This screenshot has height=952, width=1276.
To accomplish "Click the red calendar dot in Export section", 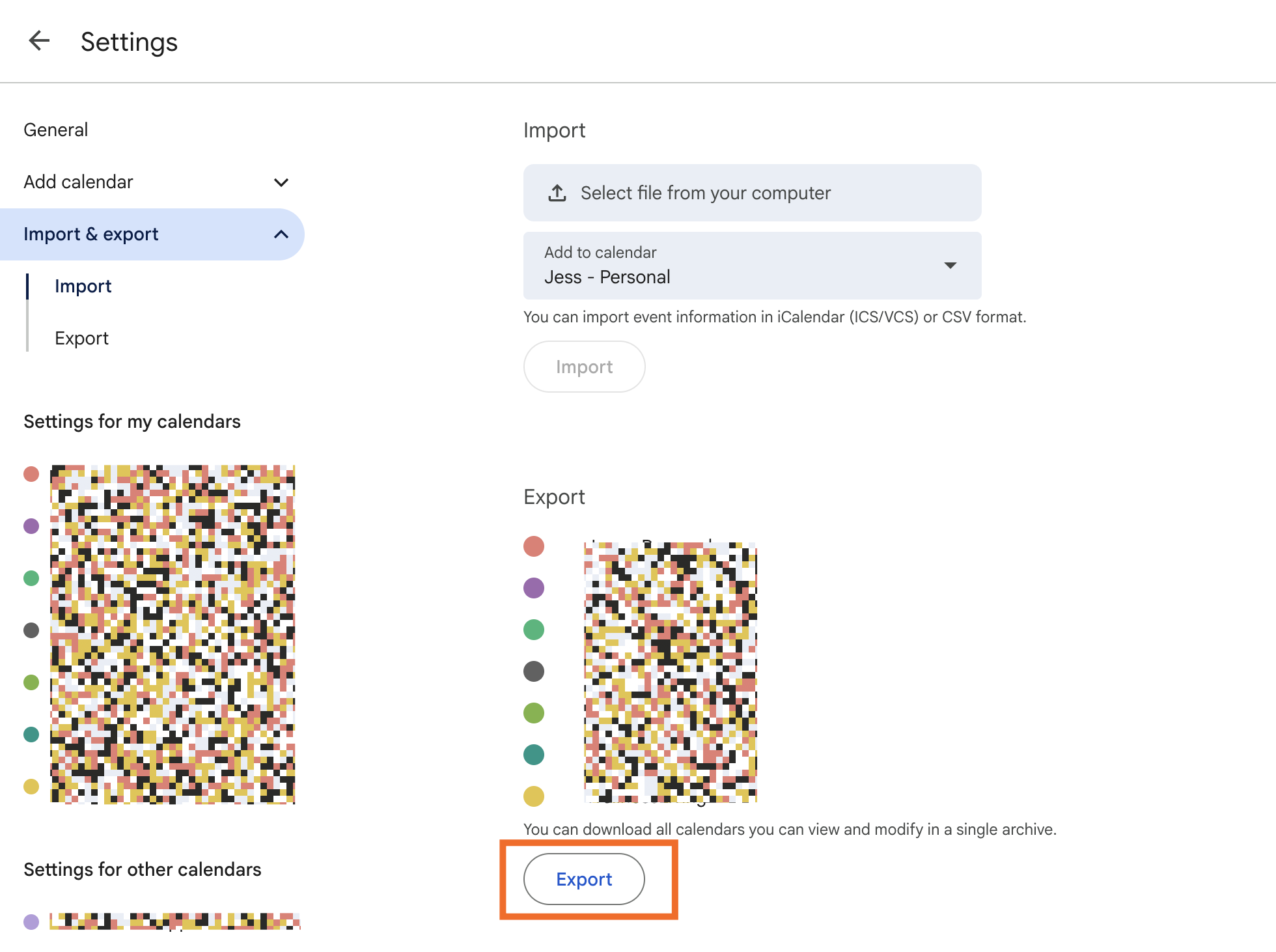I will (x=534, y=546).
